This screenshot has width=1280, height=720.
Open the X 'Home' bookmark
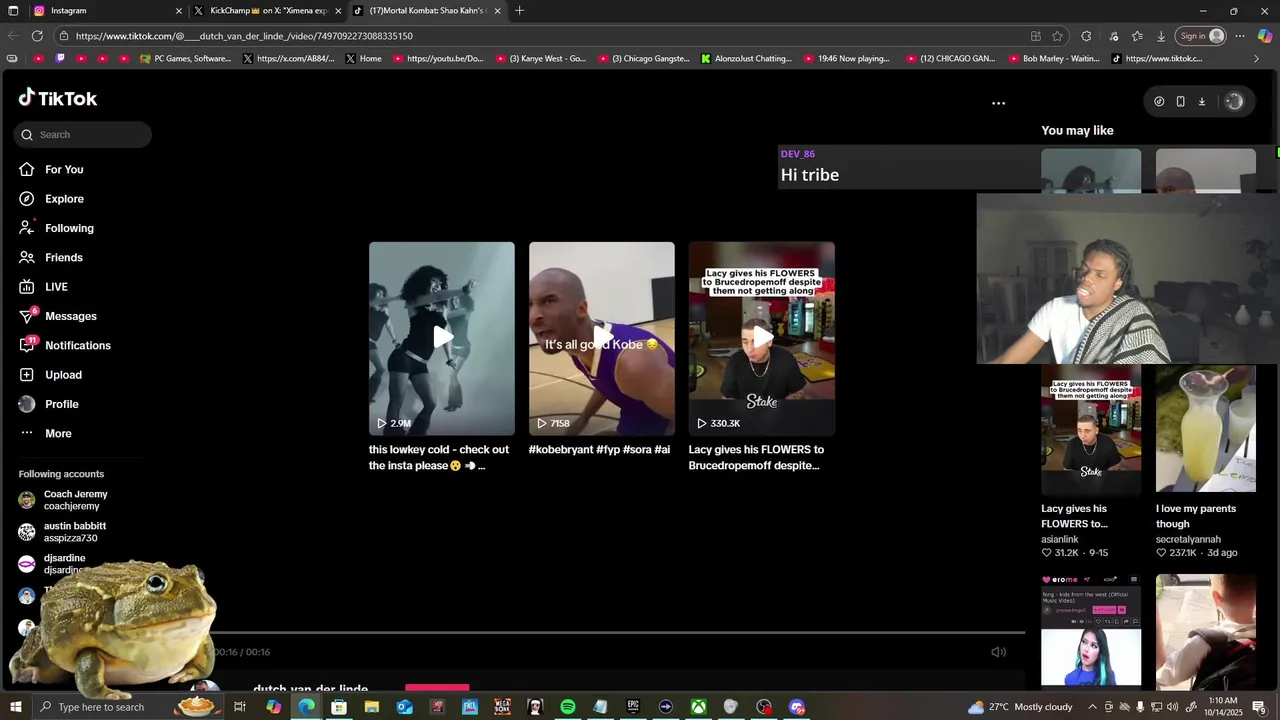364,59
